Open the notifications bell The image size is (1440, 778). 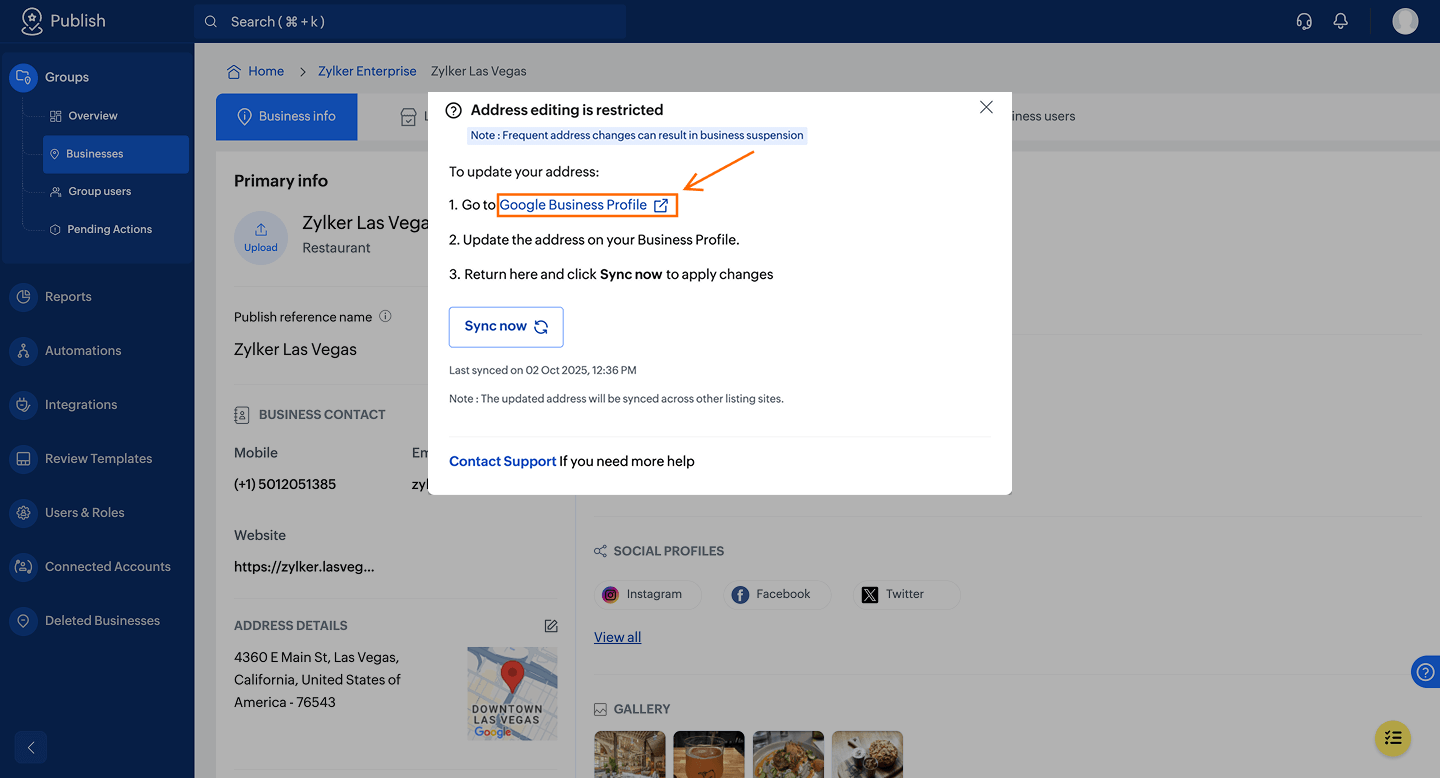pyautogui.click(x=1341, y=21)
